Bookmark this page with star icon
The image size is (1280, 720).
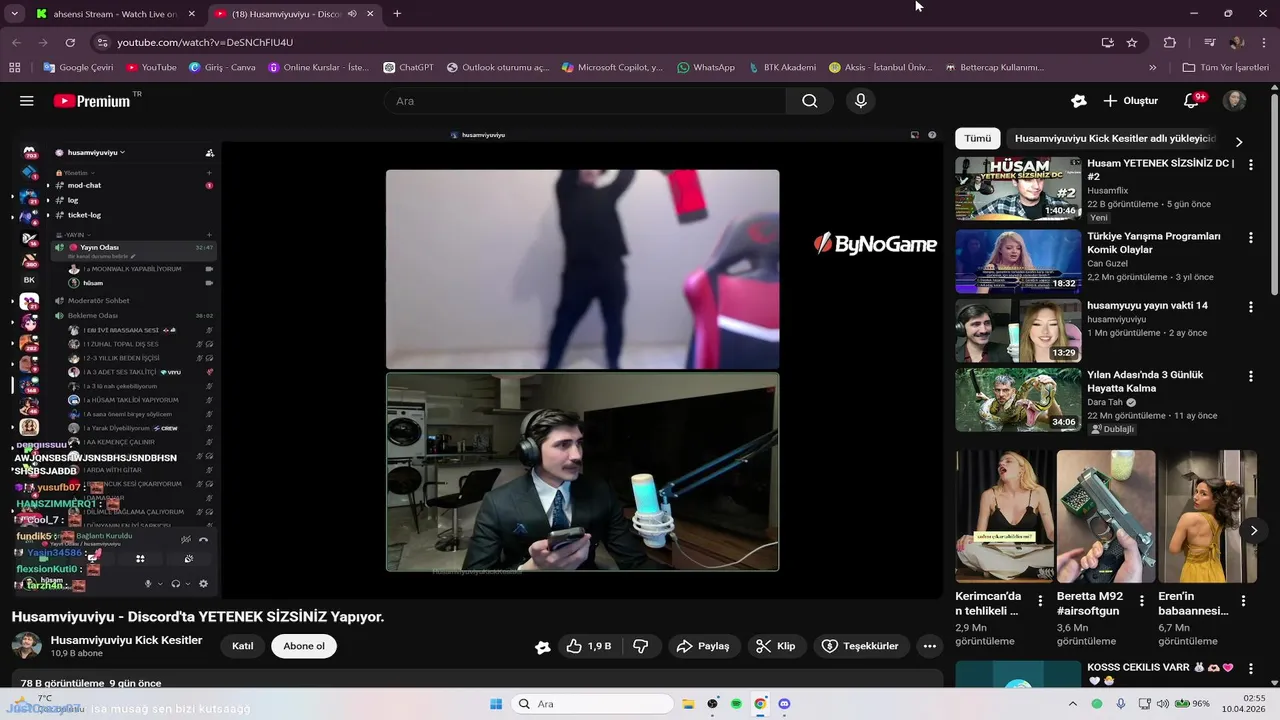(x=1132, y=43)
